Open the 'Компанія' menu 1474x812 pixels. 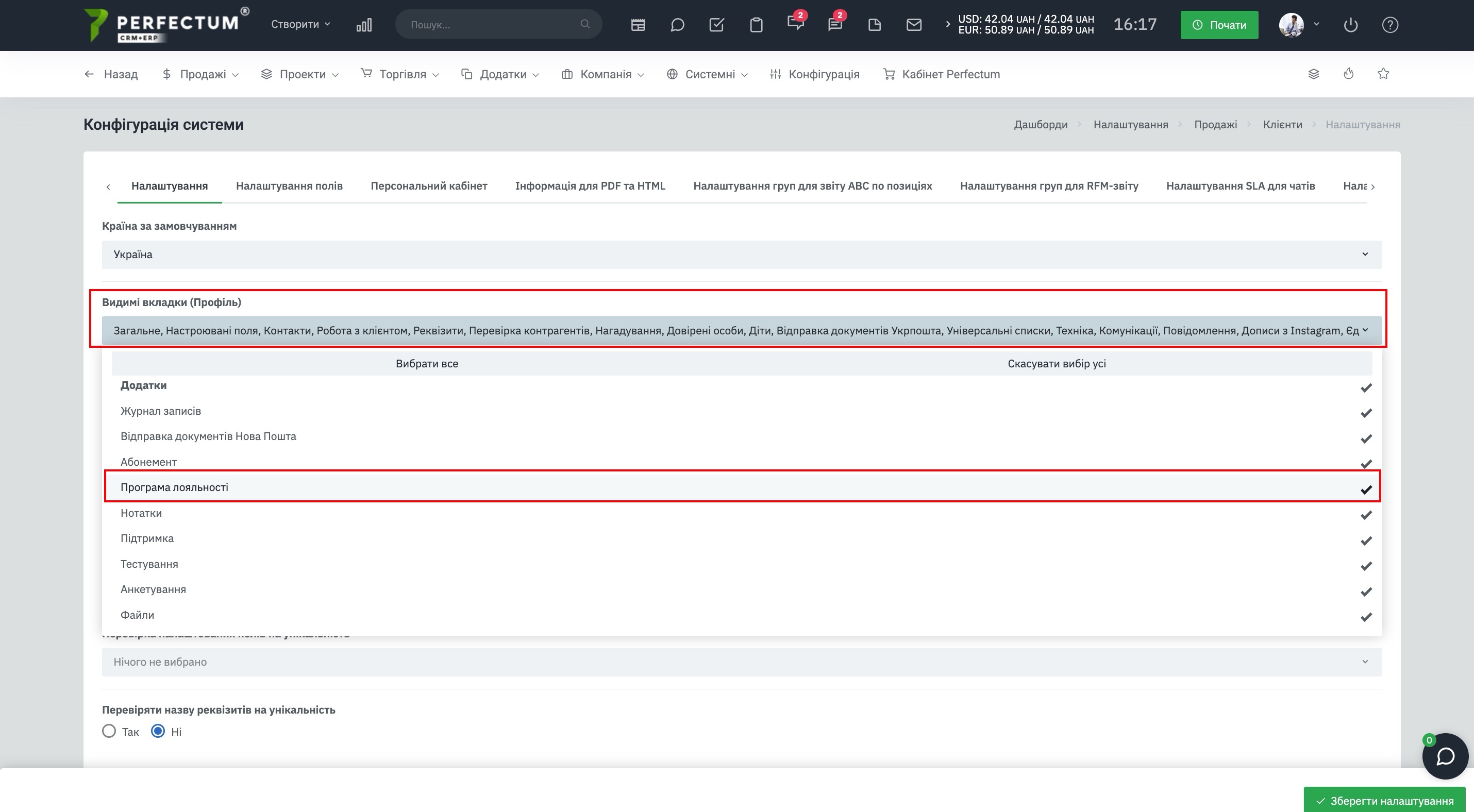click(603, 74)
